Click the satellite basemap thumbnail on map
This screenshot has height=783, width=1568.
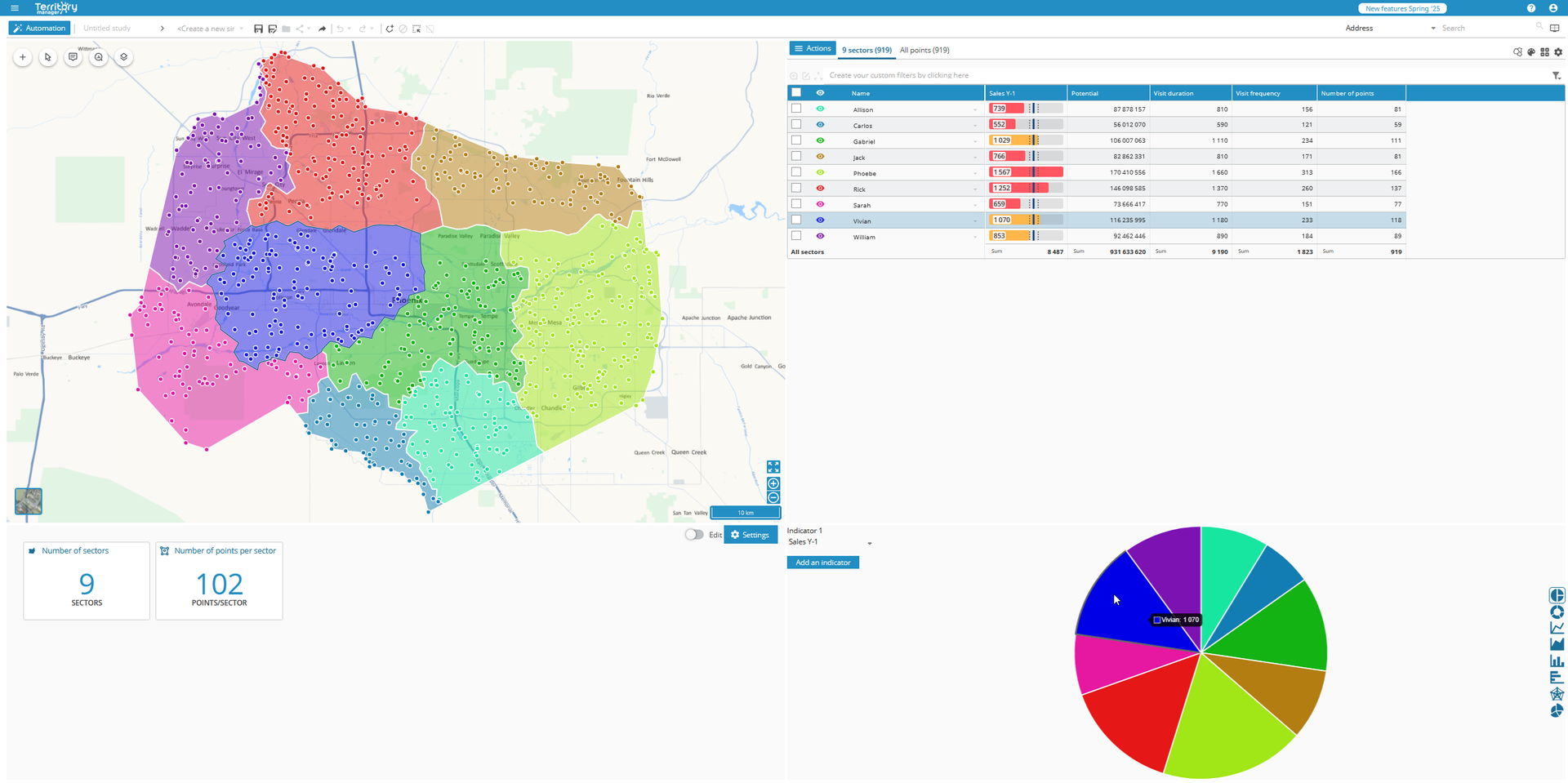[29, 501]
